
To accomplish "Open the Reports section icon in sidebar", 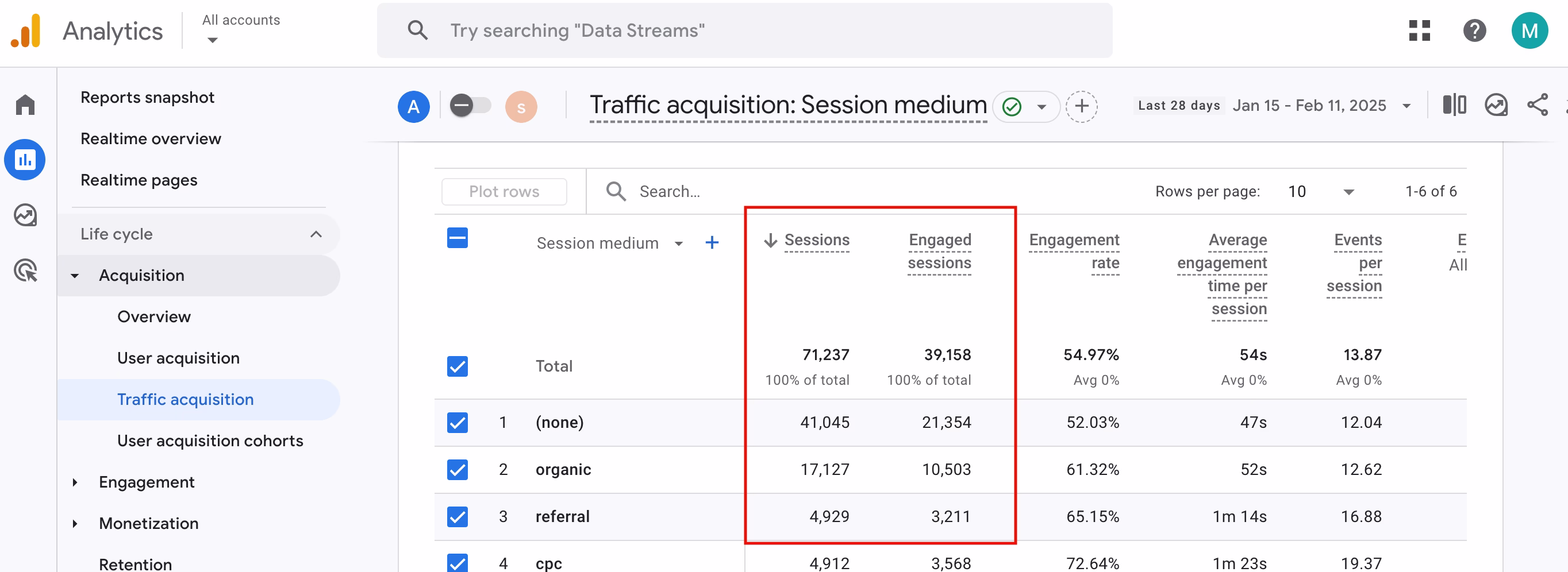I will pos(25,159).
